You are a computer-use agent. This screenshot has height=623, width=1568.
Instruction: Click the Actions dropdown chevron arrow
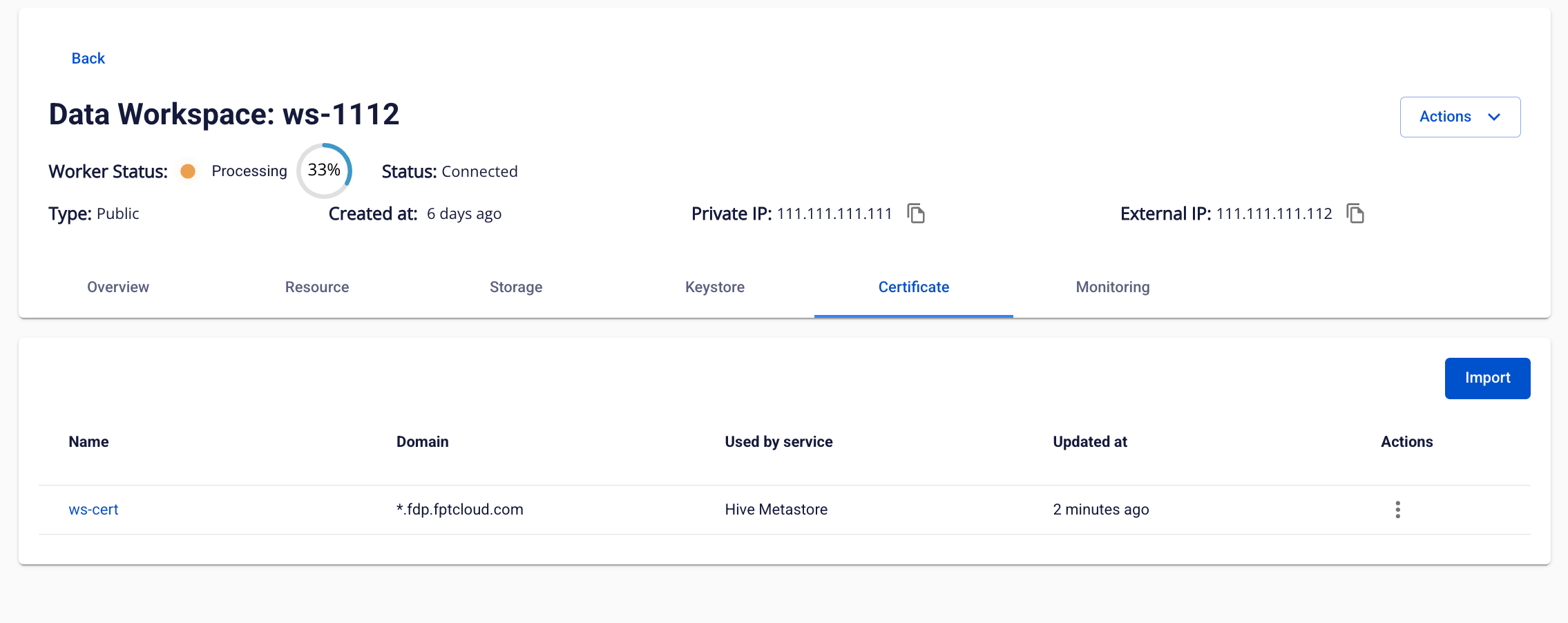[1494, 117]
